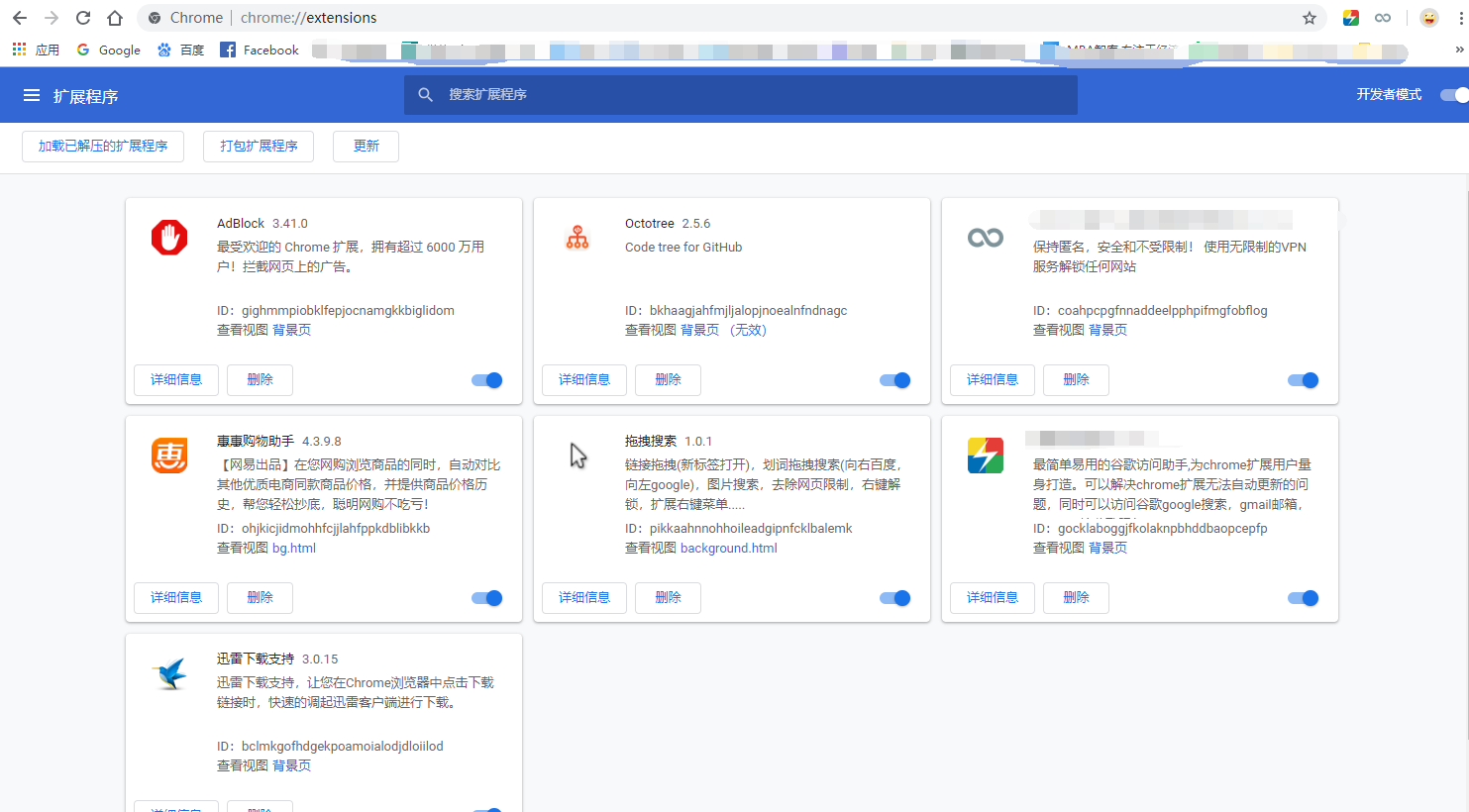Open Octotree 背景页 (无效) link

(723, 330)
